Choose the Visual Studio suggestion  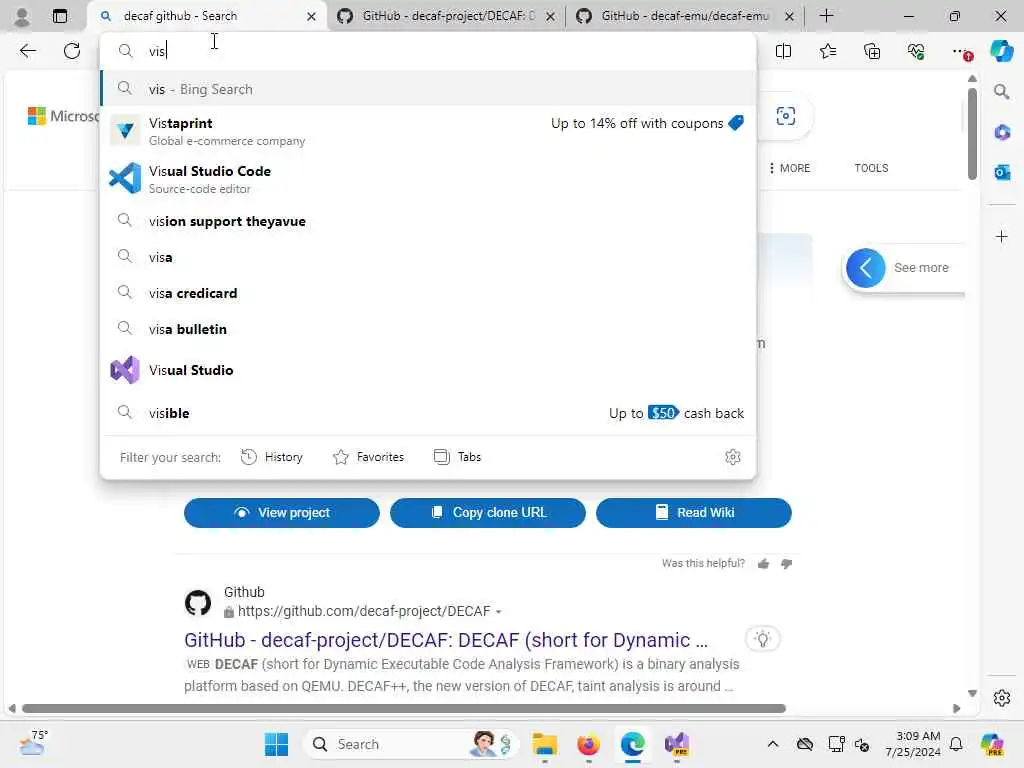(x=428, y=370)
